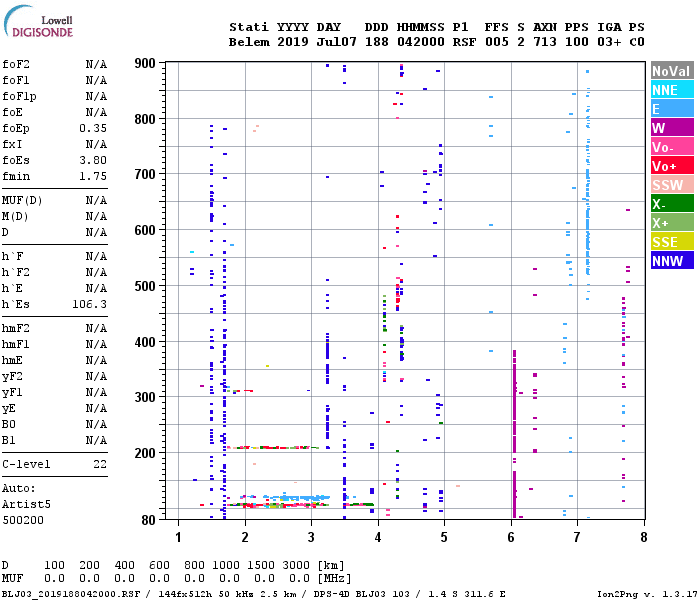Click the 3 MHz x-axis label
The height and width of the screenshot is (600, 700).
tap(311, 537)
